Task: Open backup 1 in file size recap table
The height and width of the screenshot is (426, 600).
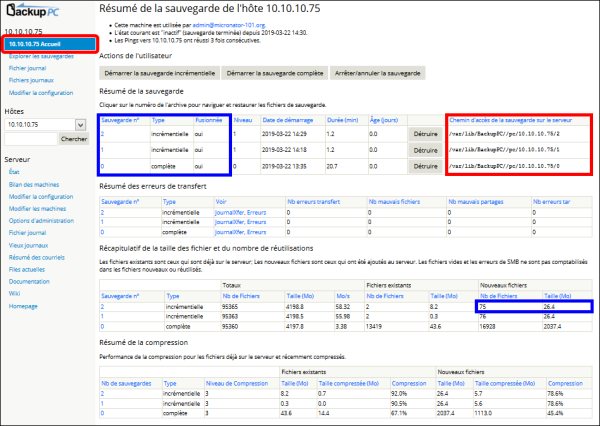Action: [102, 317]
